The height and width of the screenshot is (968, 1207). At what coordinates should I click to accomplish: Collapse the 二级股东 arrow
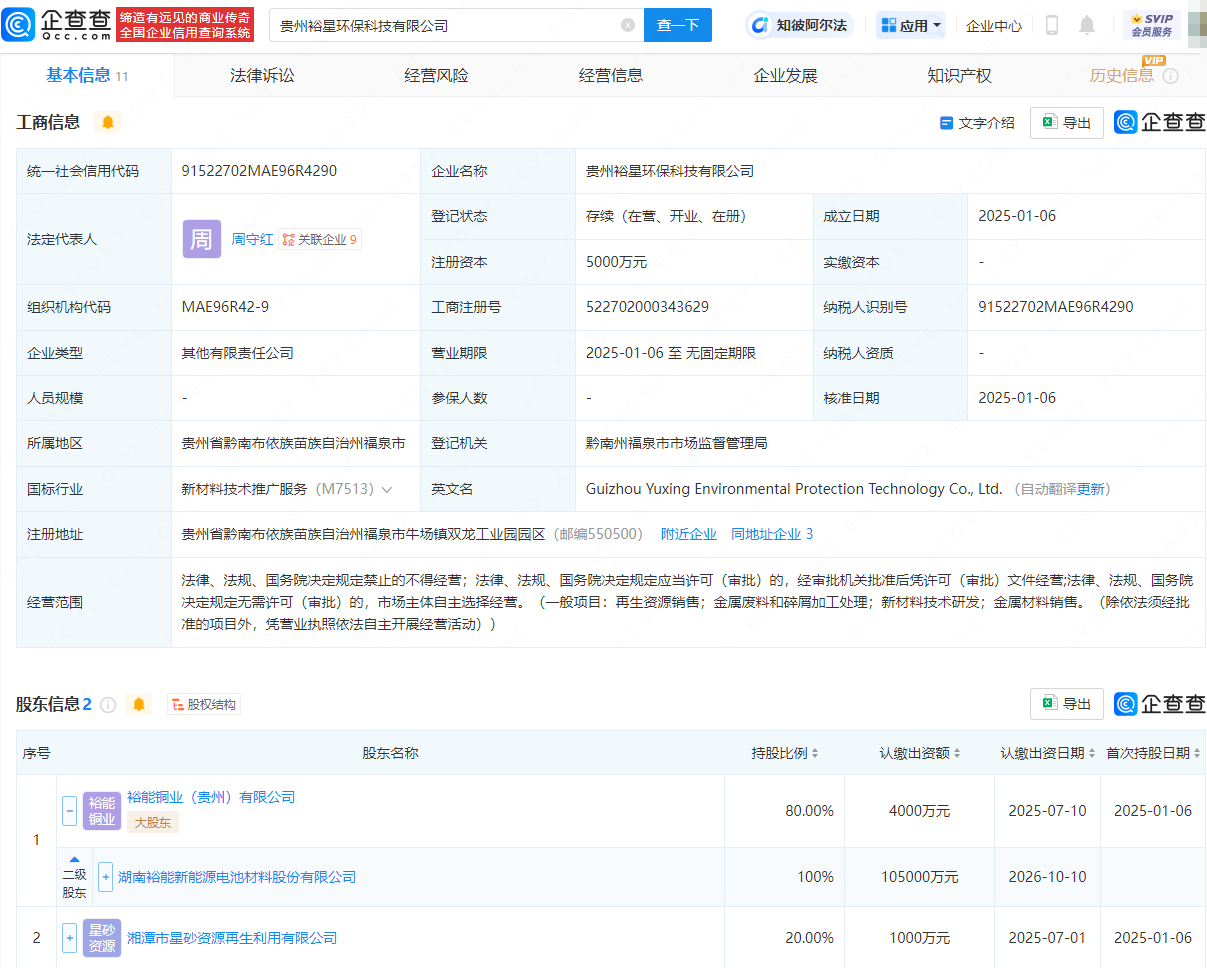(x=74, y=860)
